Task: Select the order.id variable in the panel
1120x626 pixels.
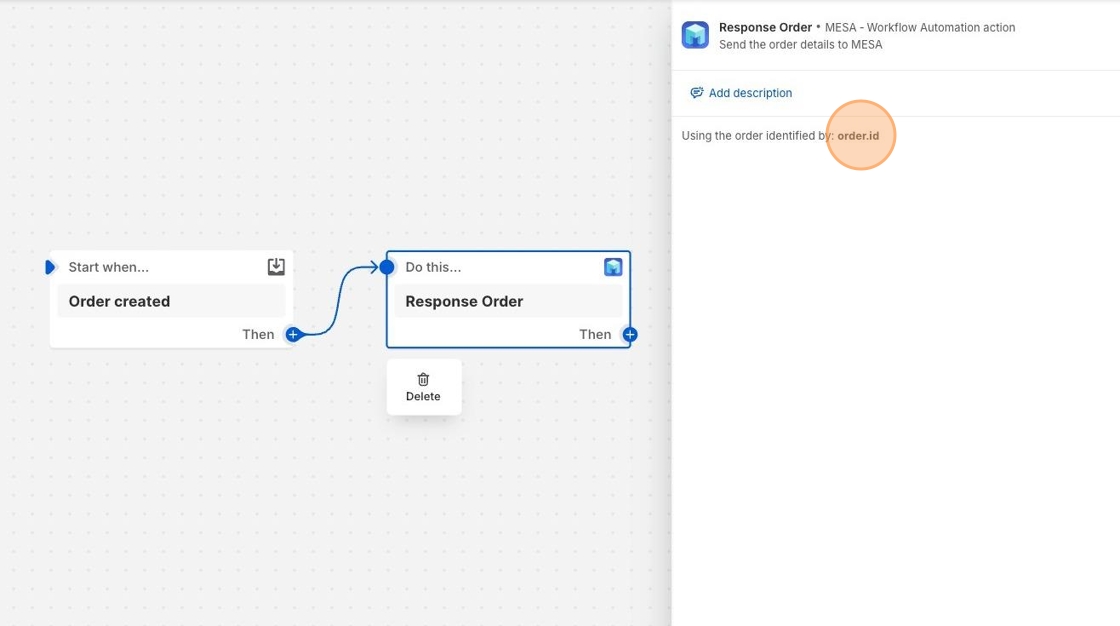Action: pos(858,136)
